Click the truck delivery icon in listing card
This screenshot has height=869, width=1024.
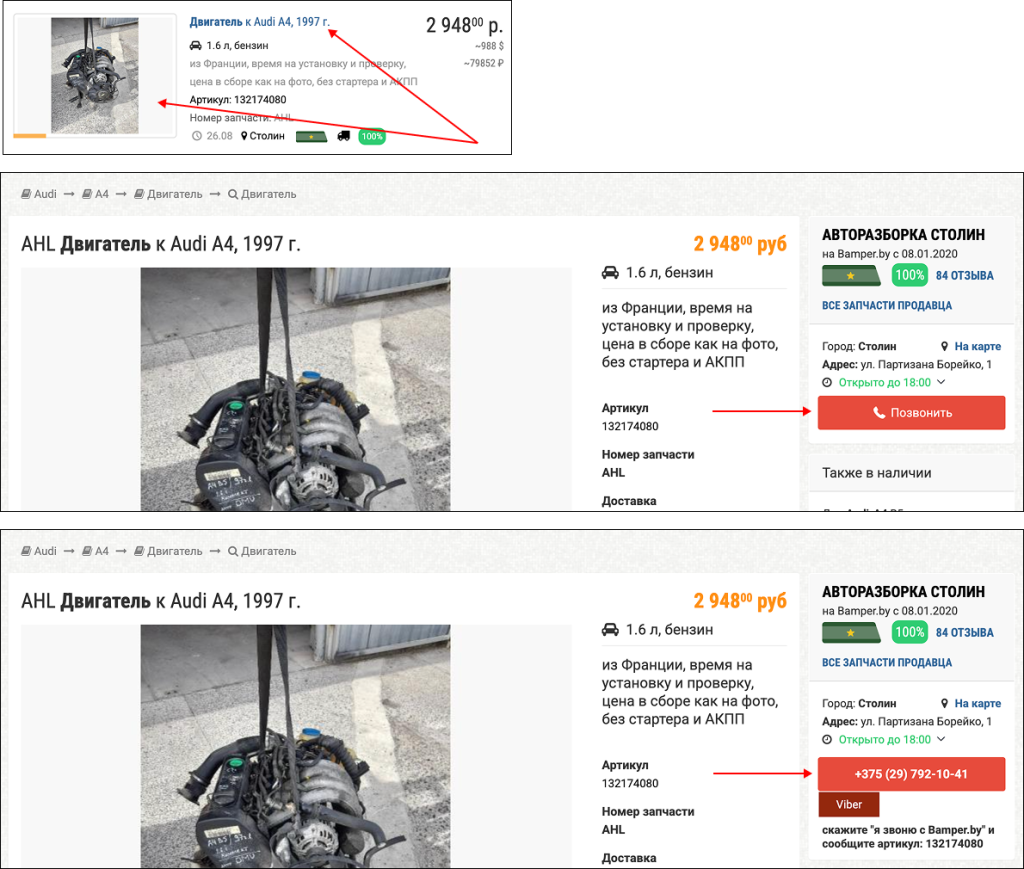pos(344,136)
